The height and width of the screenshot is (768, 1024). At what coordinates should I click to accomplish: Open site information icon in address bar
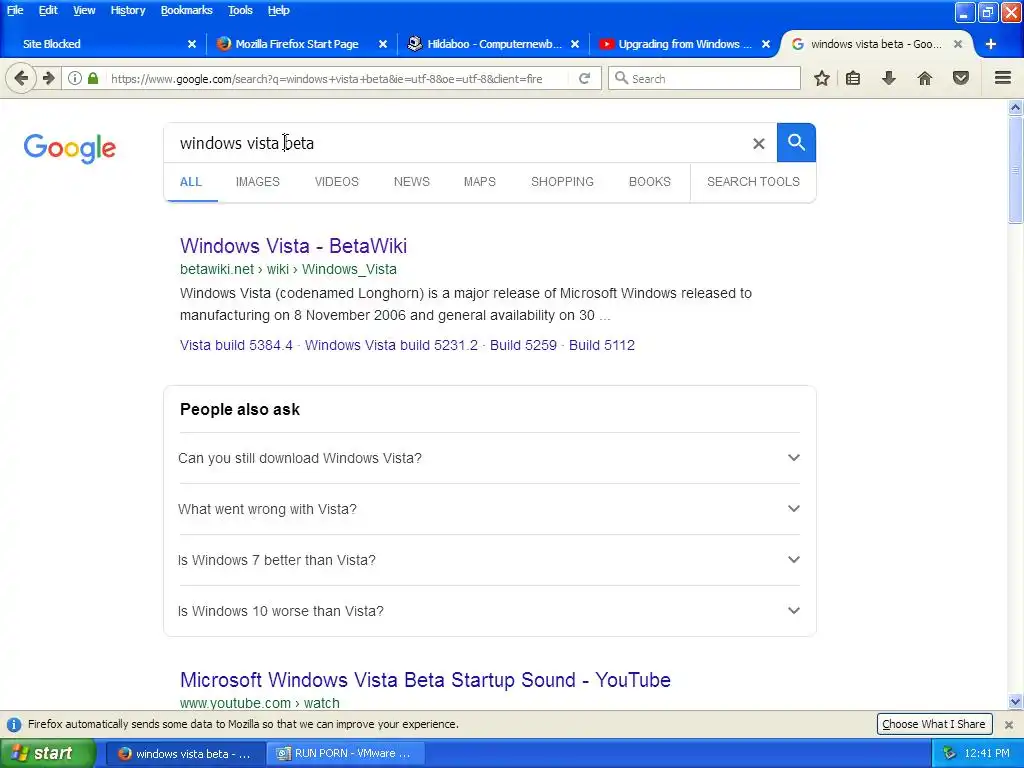tap(75, 78)
